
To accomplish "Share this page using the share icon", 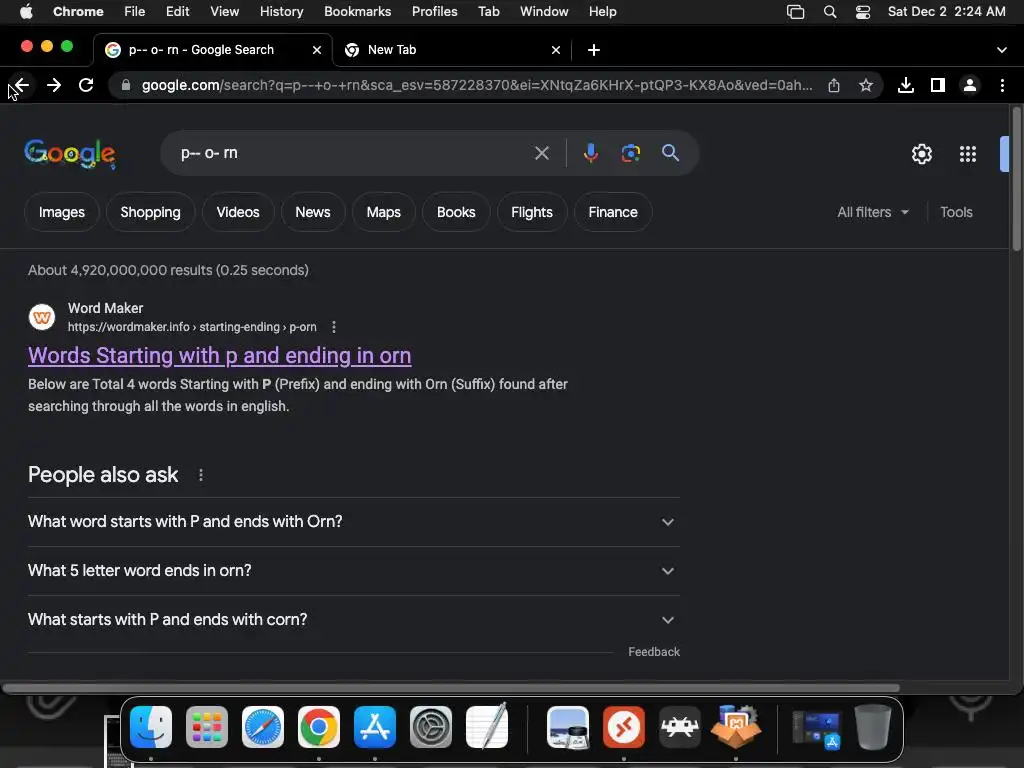I will [x=834, y=85].
